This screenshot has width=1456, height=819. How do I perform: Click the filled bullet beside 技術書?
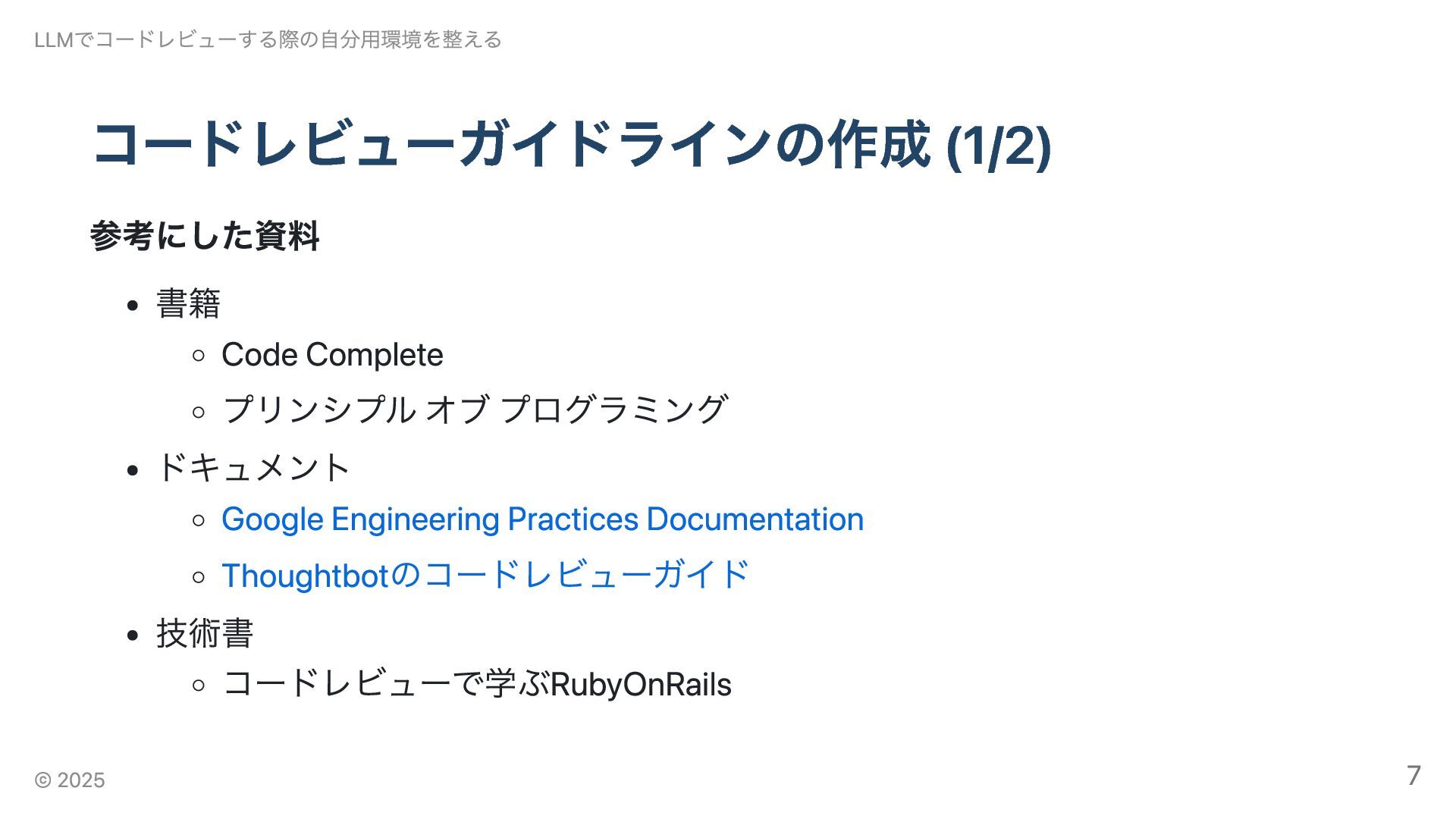pos(133,635)
